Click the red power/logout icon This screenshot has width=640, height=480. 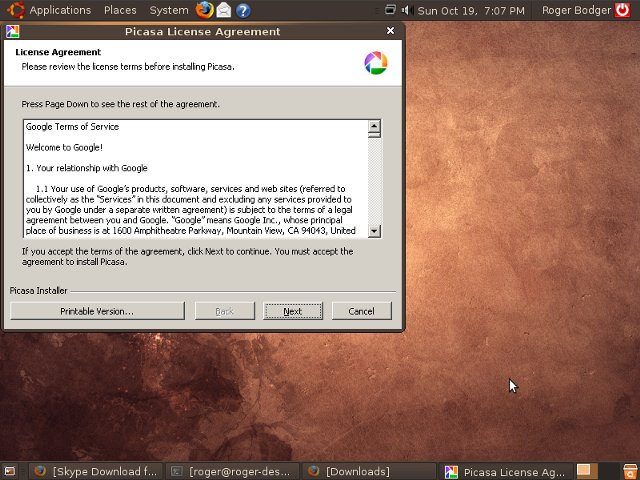point(623,10)
